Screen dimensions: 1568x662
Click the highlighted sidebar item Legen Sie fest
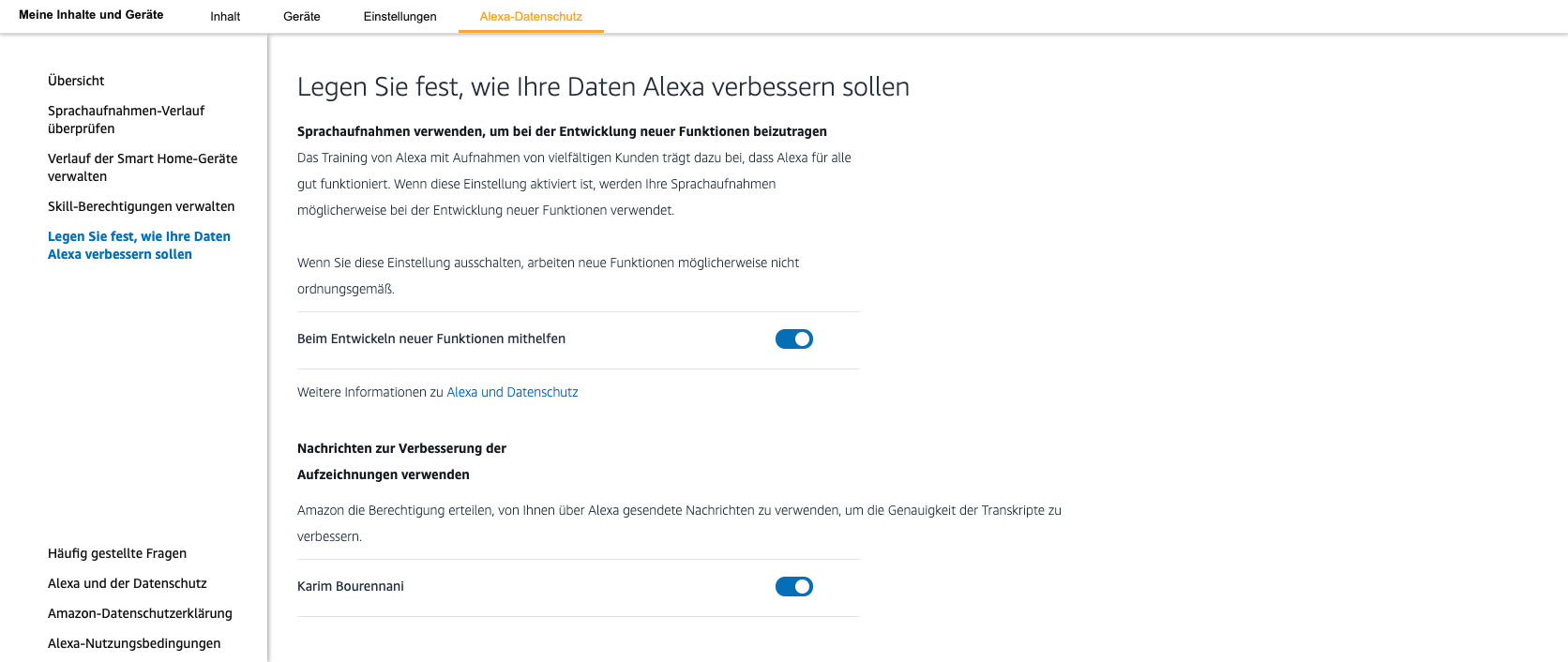click(139, 245)
